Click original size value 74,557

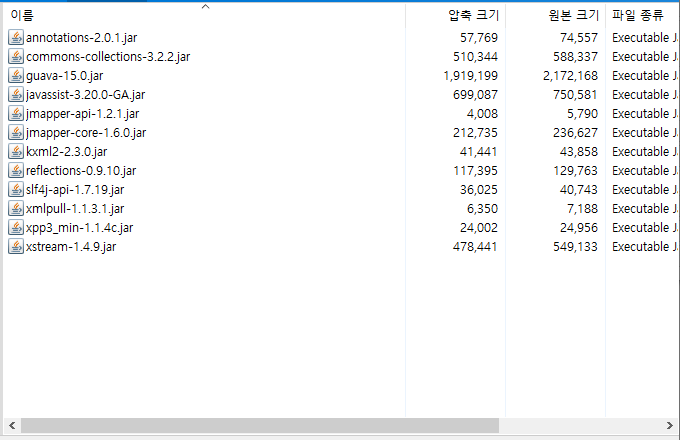coord(579,38)
